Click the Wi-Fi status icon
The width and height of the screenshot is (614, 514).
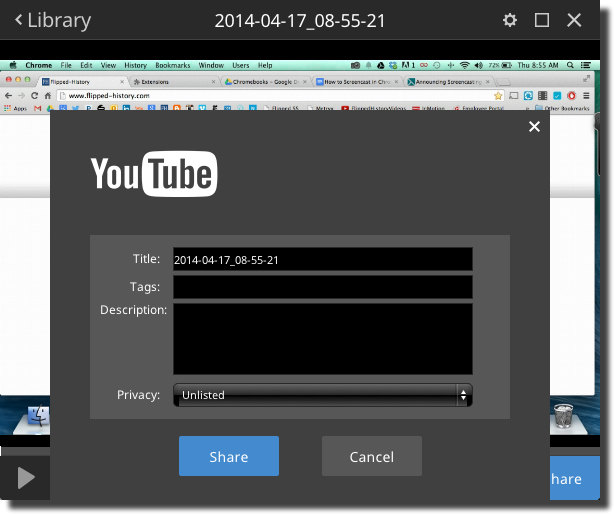pos(464,65)
